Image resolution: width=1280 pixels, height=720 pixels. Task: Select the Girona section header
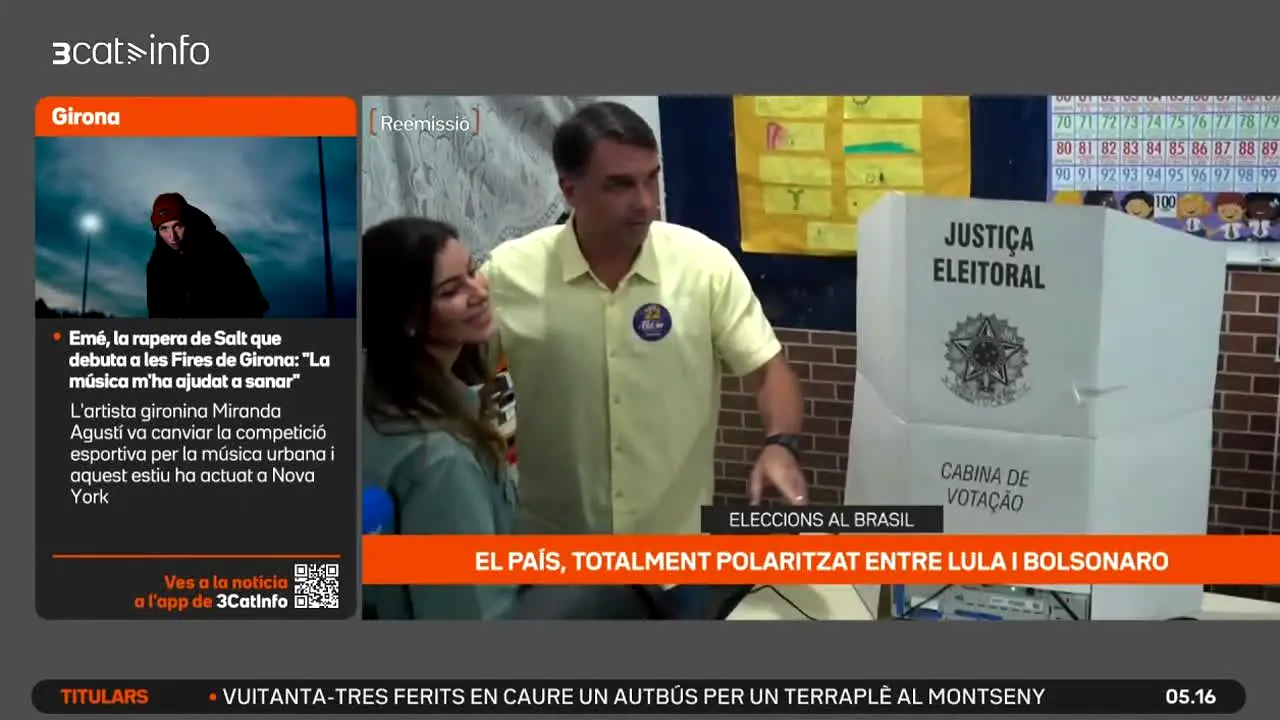point(196,116)
